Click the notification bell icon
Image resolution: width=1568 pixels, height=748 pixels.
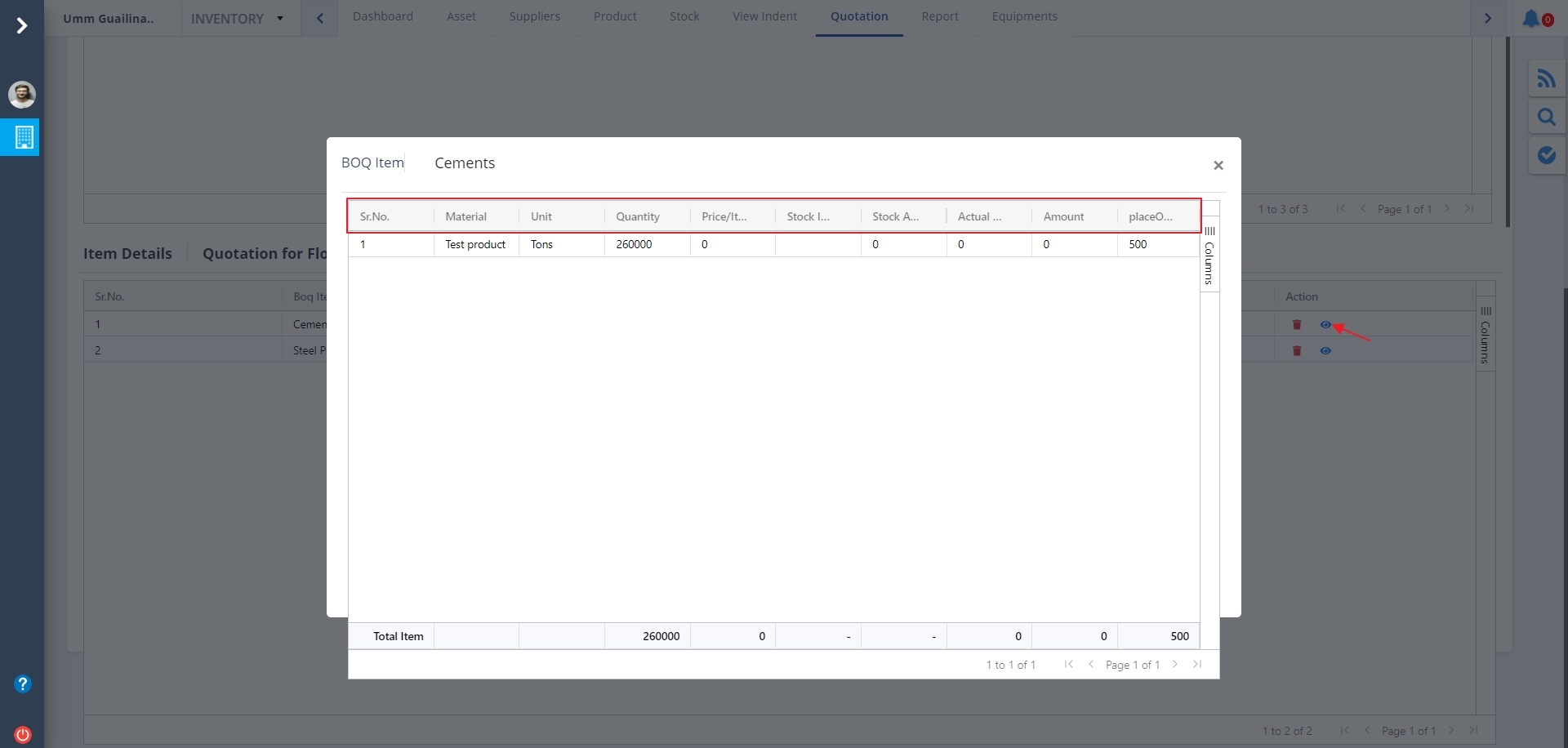[x=1531, y=18]
